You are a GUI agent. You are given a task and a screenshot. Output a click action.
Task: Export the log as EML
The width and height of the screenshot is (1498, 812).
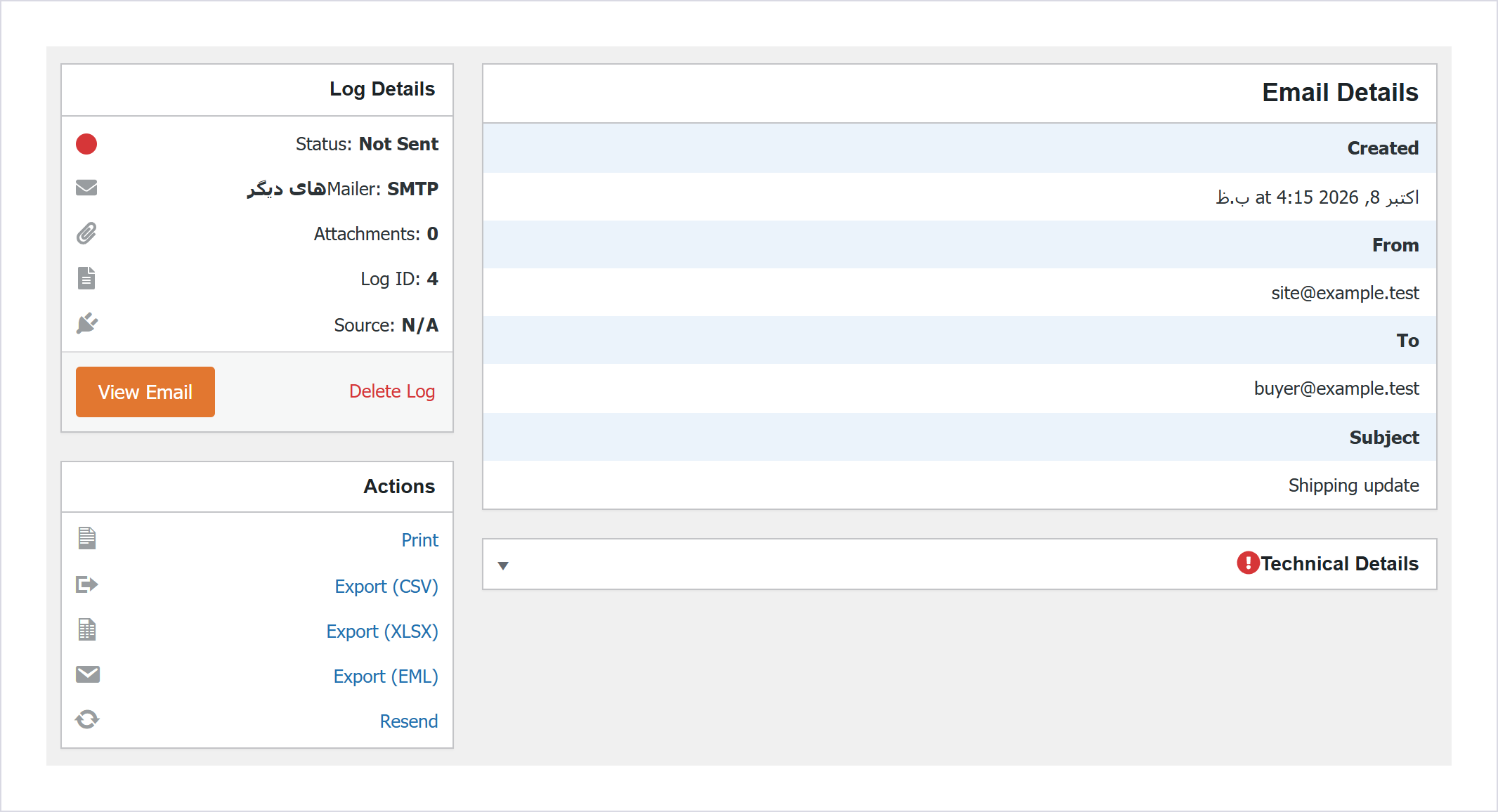click(x=386, y=676)
